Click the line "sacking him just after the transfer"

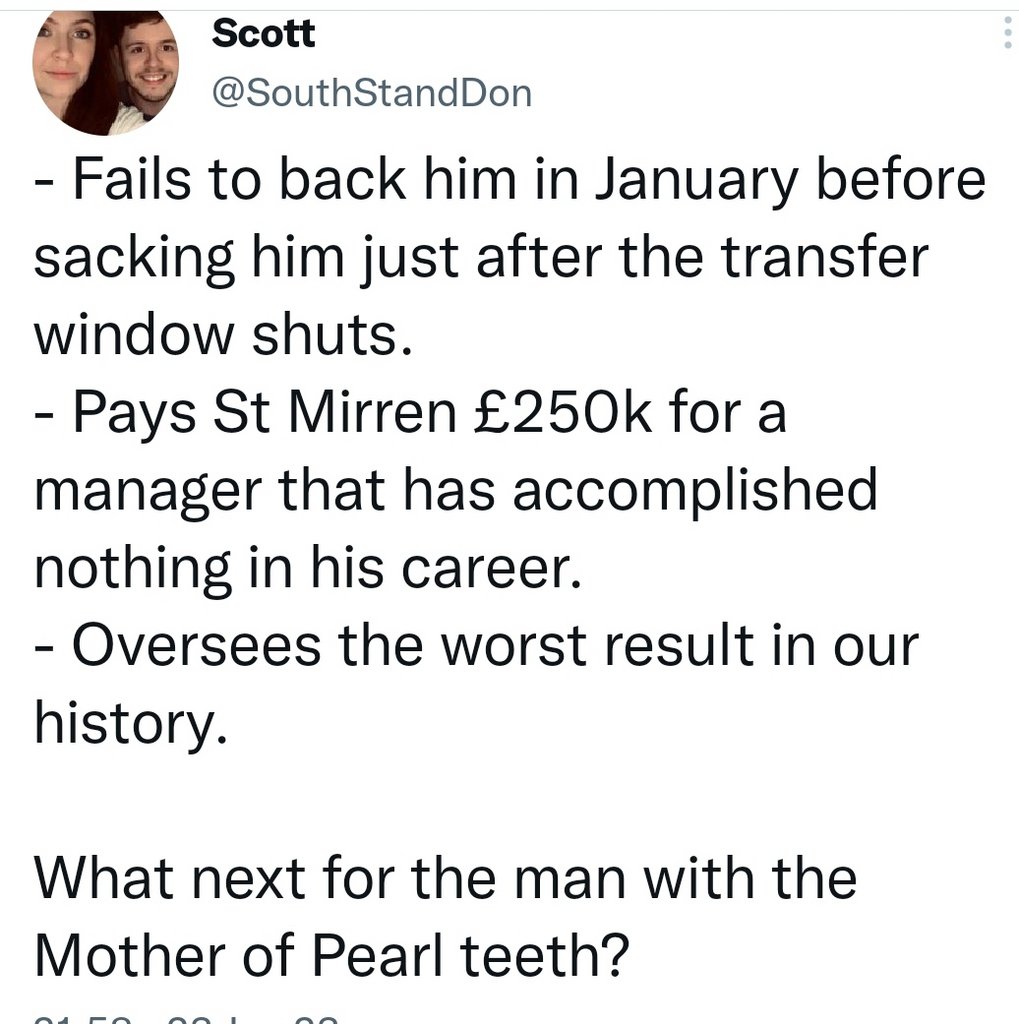481,259
